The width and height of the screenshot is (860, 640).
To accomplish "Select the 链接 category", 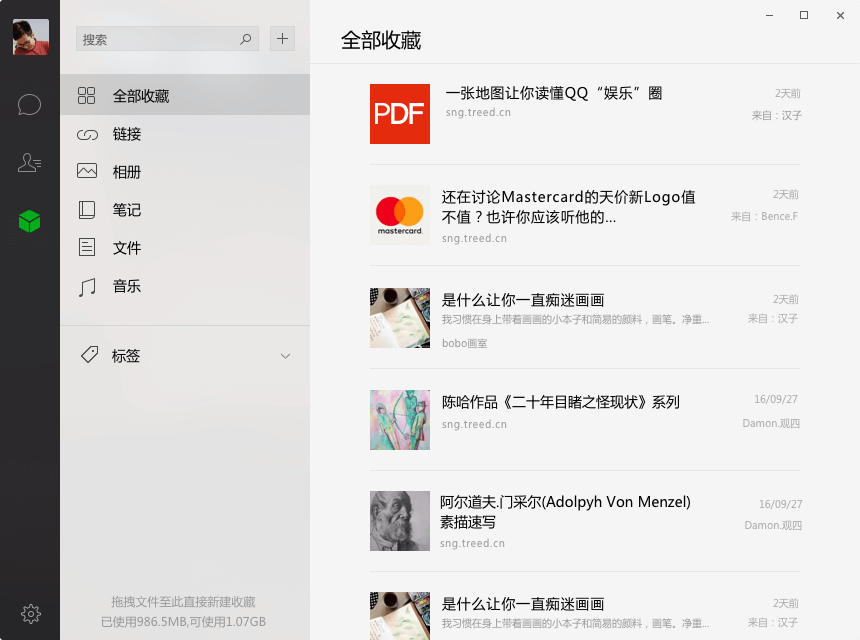I will pos(185,134).
